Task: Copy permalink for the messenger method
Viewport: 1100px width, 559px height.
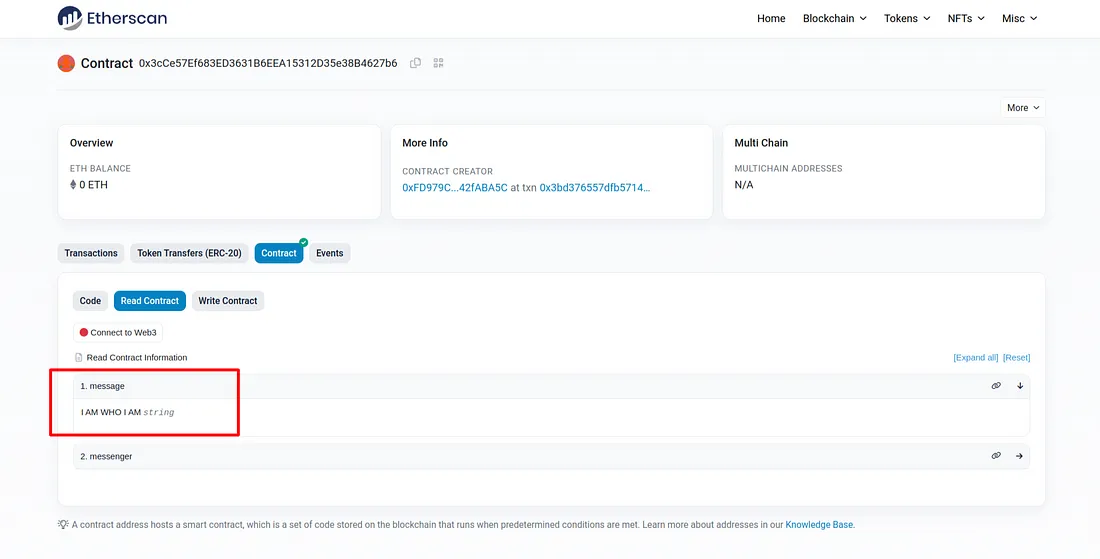Action: 995,456
